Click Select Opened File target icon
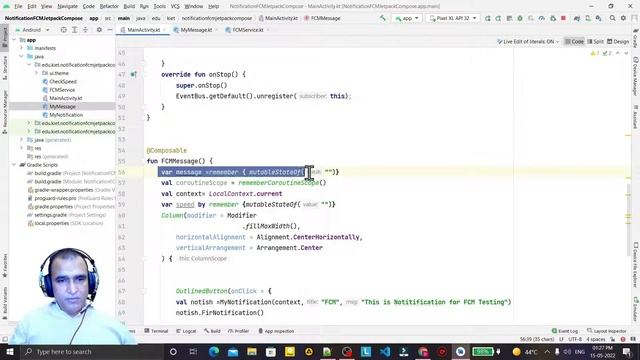640x360 pixels. pyautogui.click(x=63, y=30)
